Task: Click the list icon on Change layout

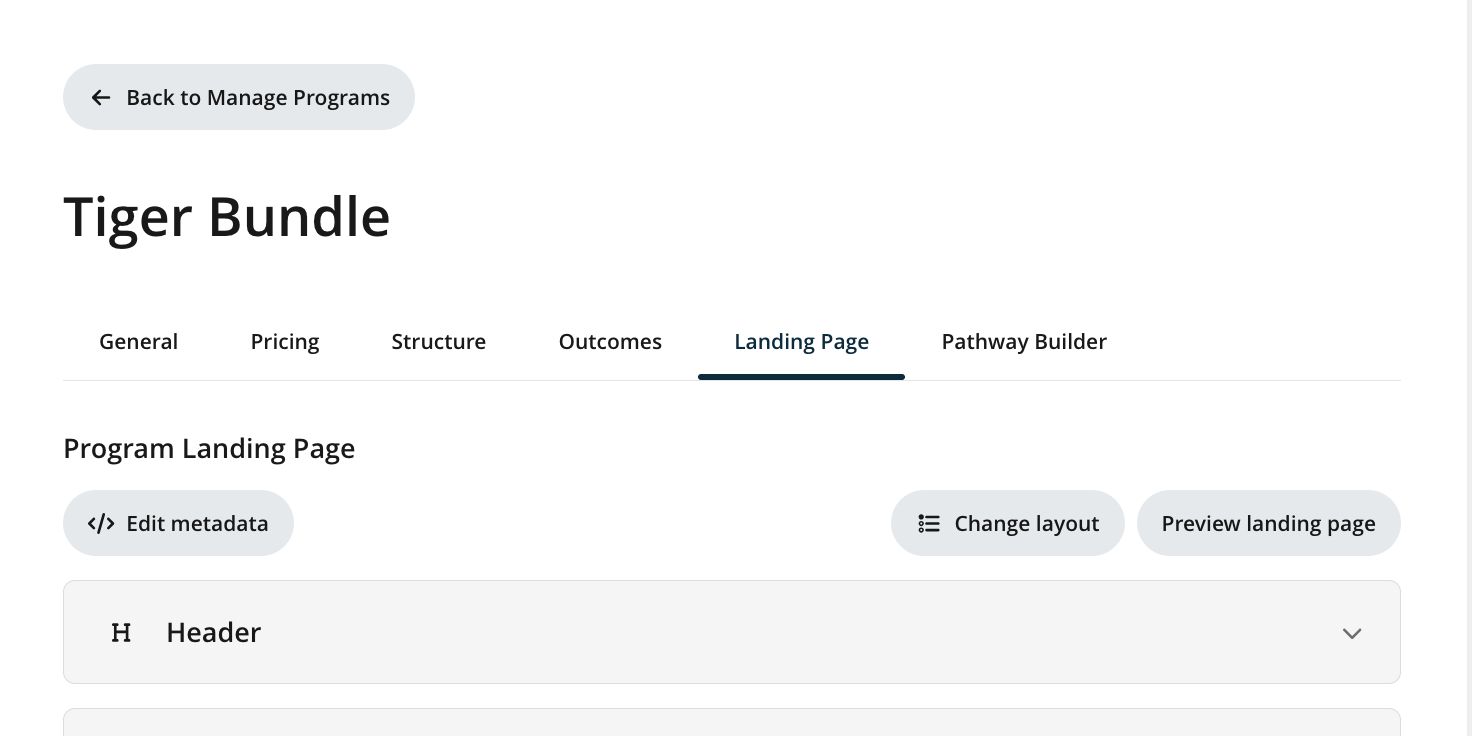Action: 929,524
